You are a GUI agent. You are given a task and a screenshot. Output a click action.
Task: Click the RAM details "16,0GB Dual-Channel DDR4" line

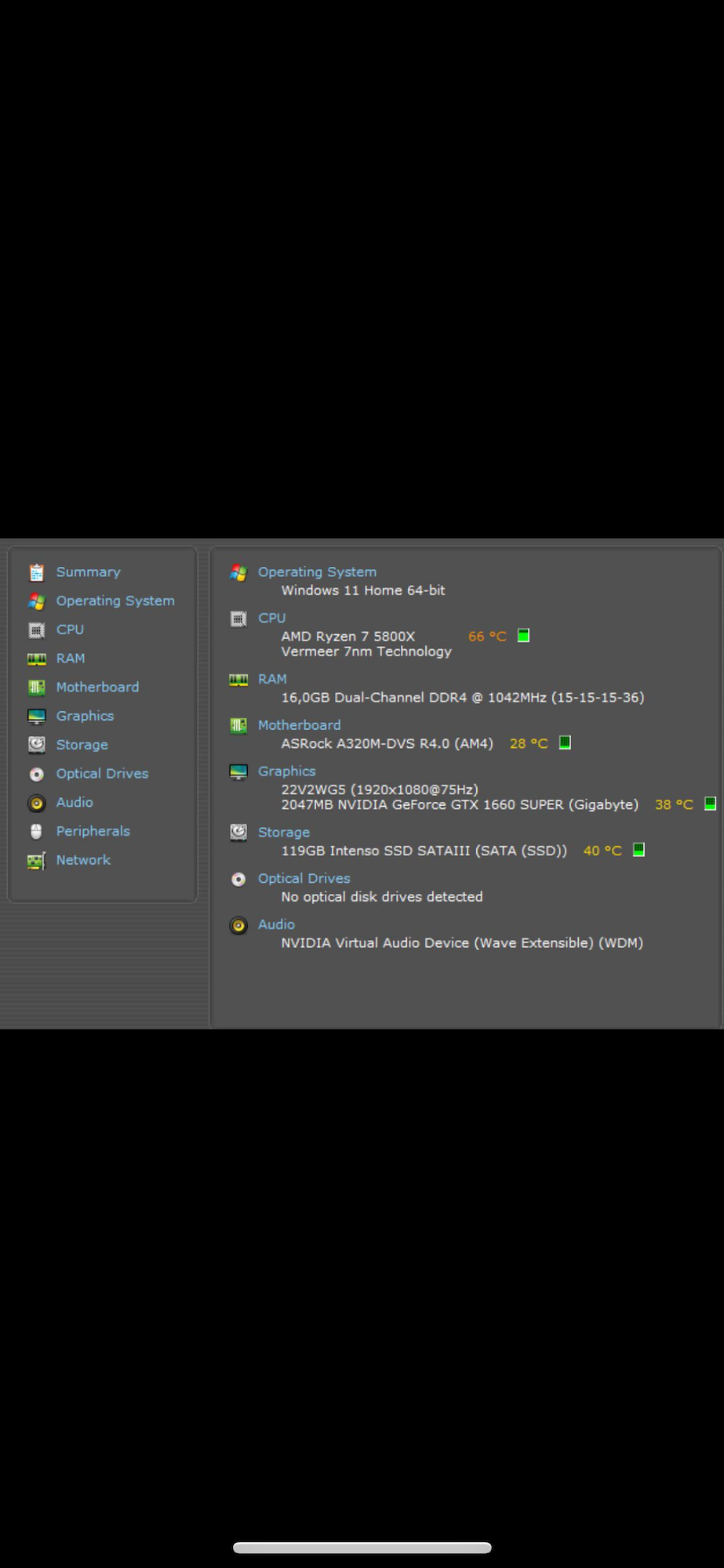[463, 698]
